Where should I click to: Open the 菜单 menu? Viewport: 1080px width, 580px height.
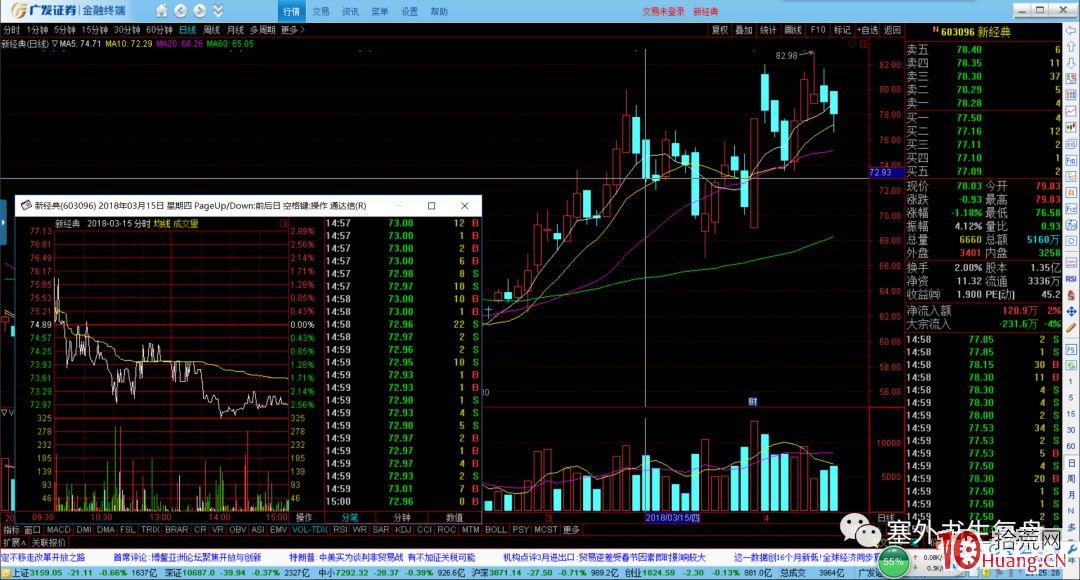pyautogui.click(x=380, y=11)
